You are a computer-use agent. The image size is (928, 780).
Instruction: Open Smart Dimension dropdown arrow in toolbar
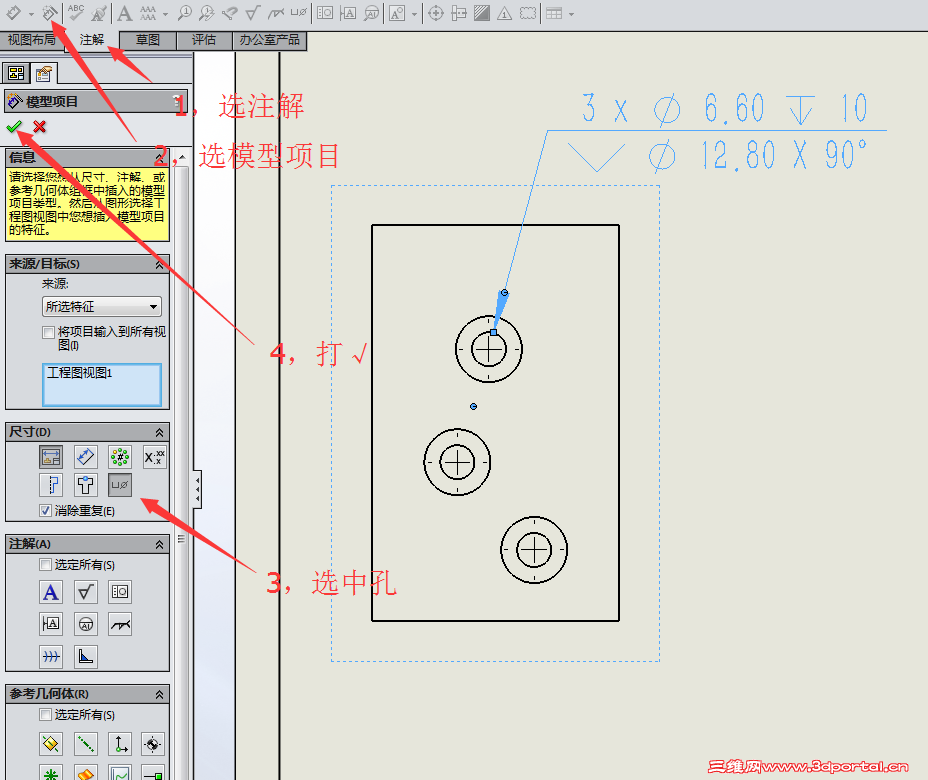[31, 14]
